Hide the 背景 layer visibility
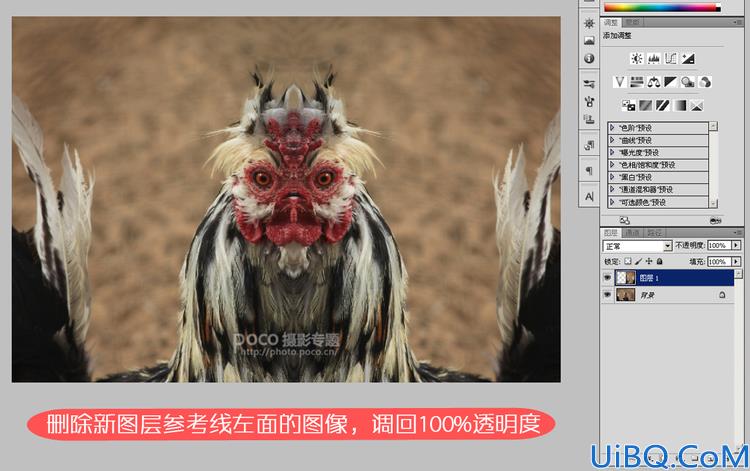The image size is (750, 471). coord(607,295)
